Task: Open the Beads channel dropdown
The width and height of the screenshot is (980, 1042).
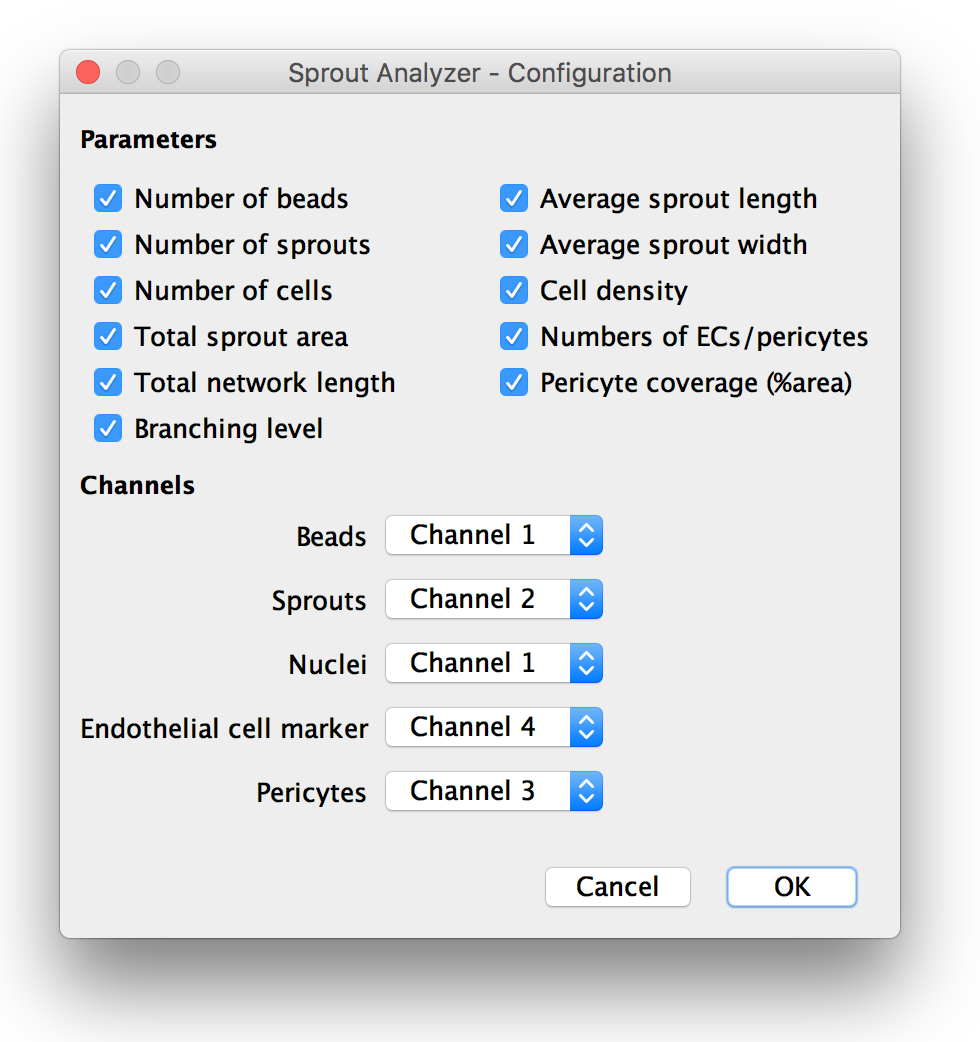Action: tap(494, 535)
